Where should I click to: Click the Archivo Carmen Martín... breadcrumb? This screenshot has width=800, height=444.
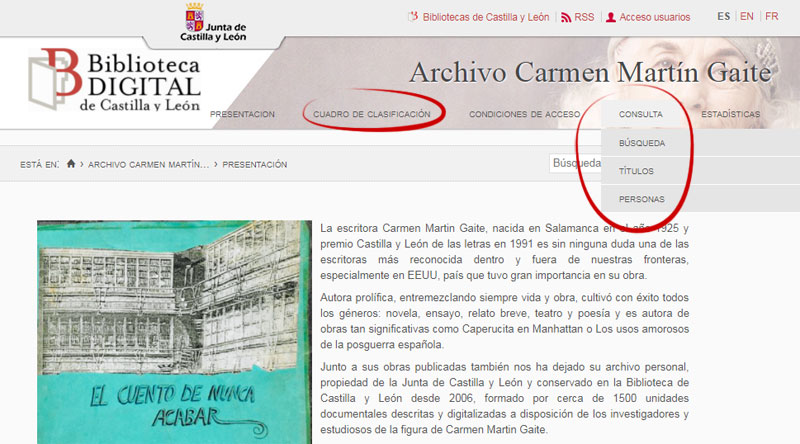click(x=148, y=164)
